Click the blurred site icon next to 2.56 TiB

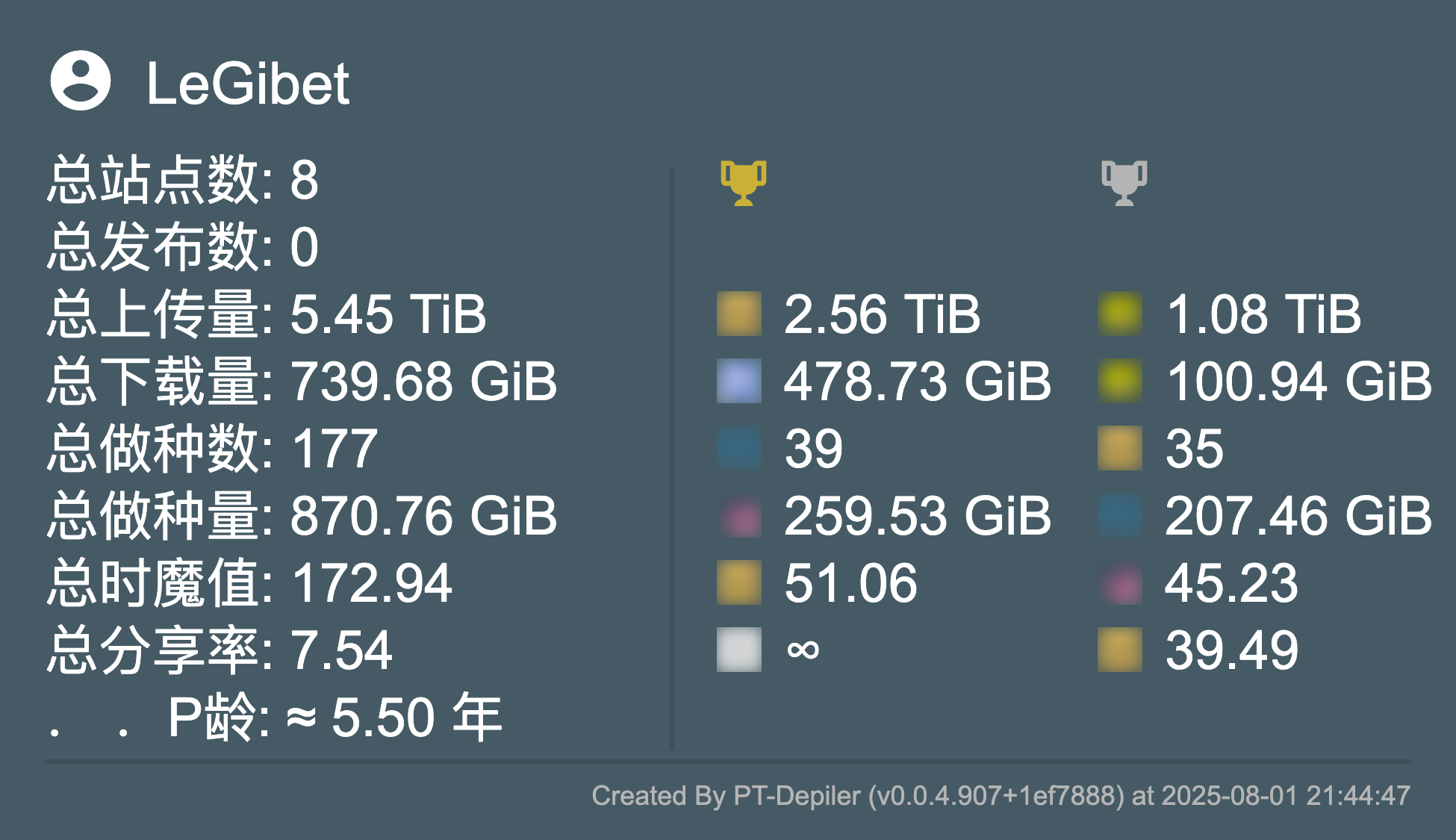point(739,314)
